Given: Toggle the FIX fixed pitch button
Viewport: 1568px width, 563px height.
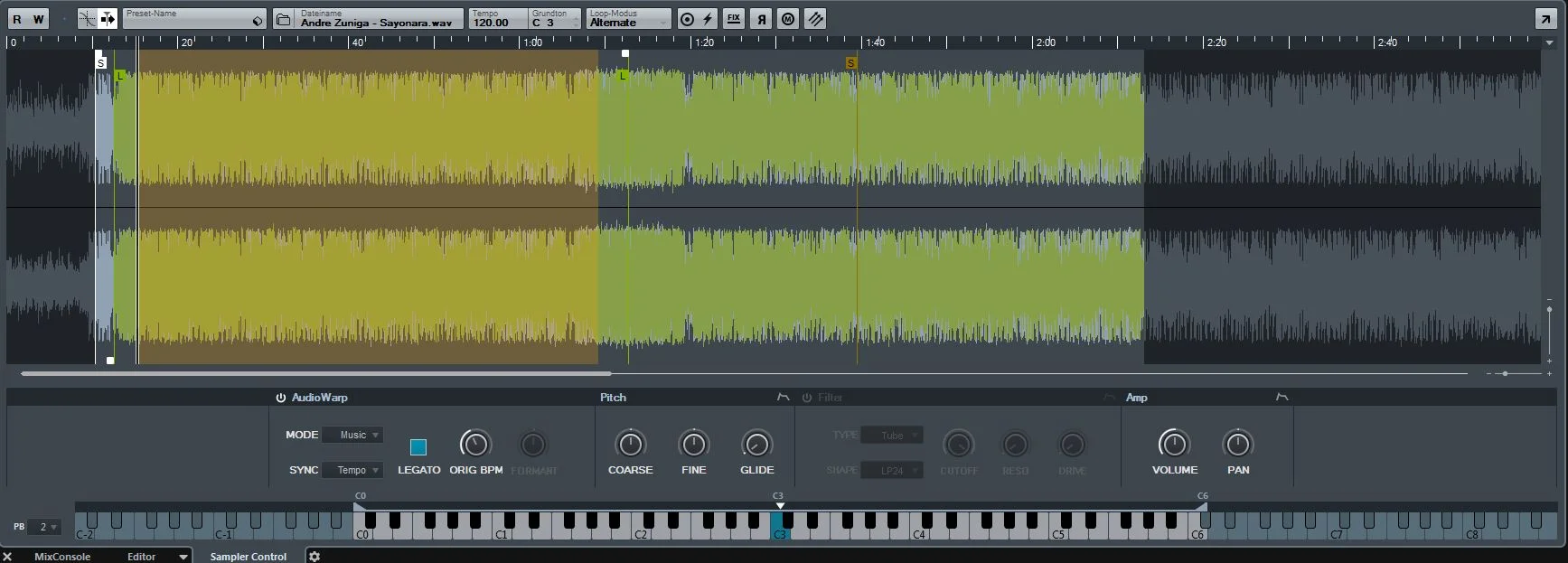Looking at the screenshot, I should pyautogui.click(x=734, y=19).
